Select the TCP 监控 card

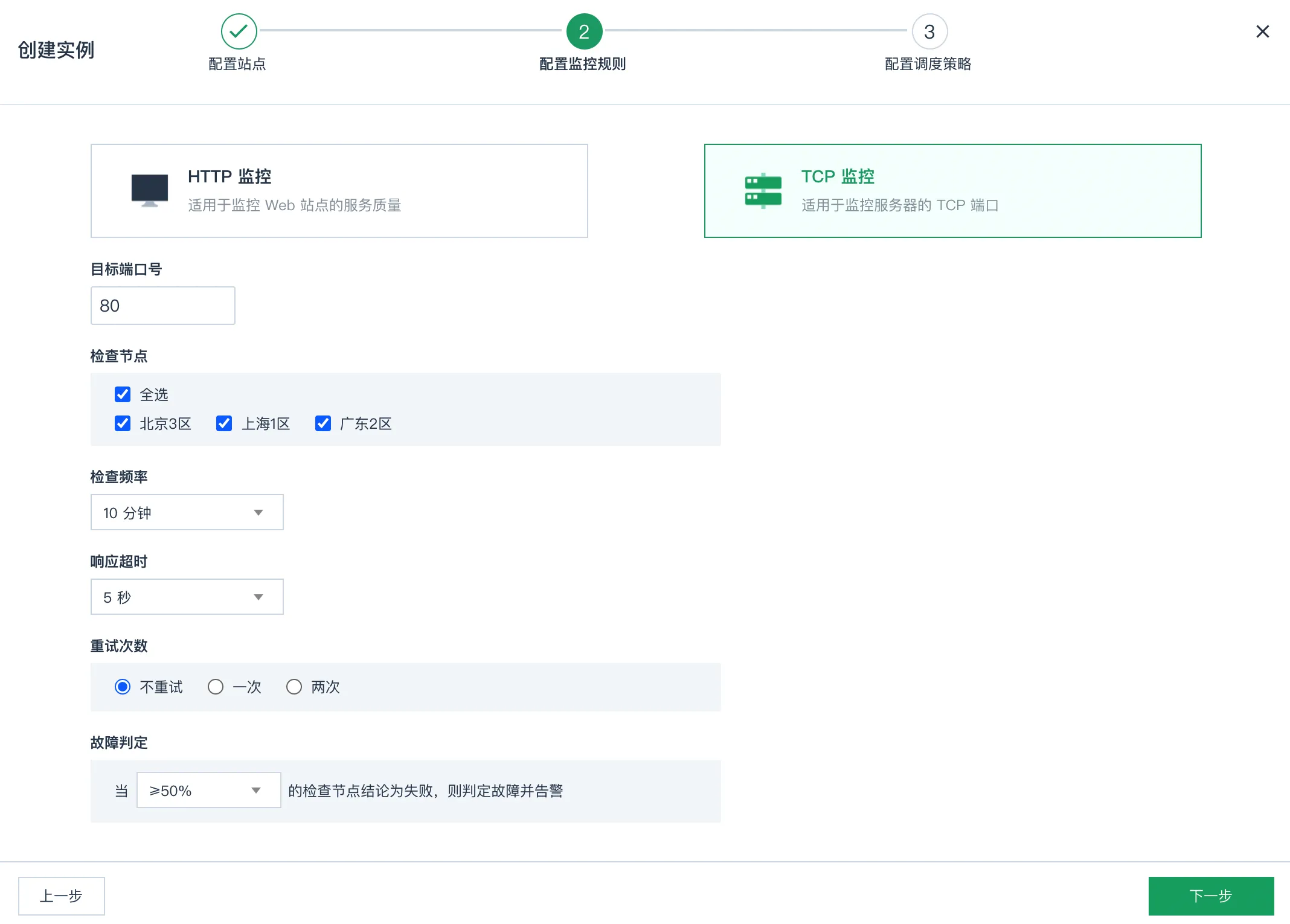(953, 191)
